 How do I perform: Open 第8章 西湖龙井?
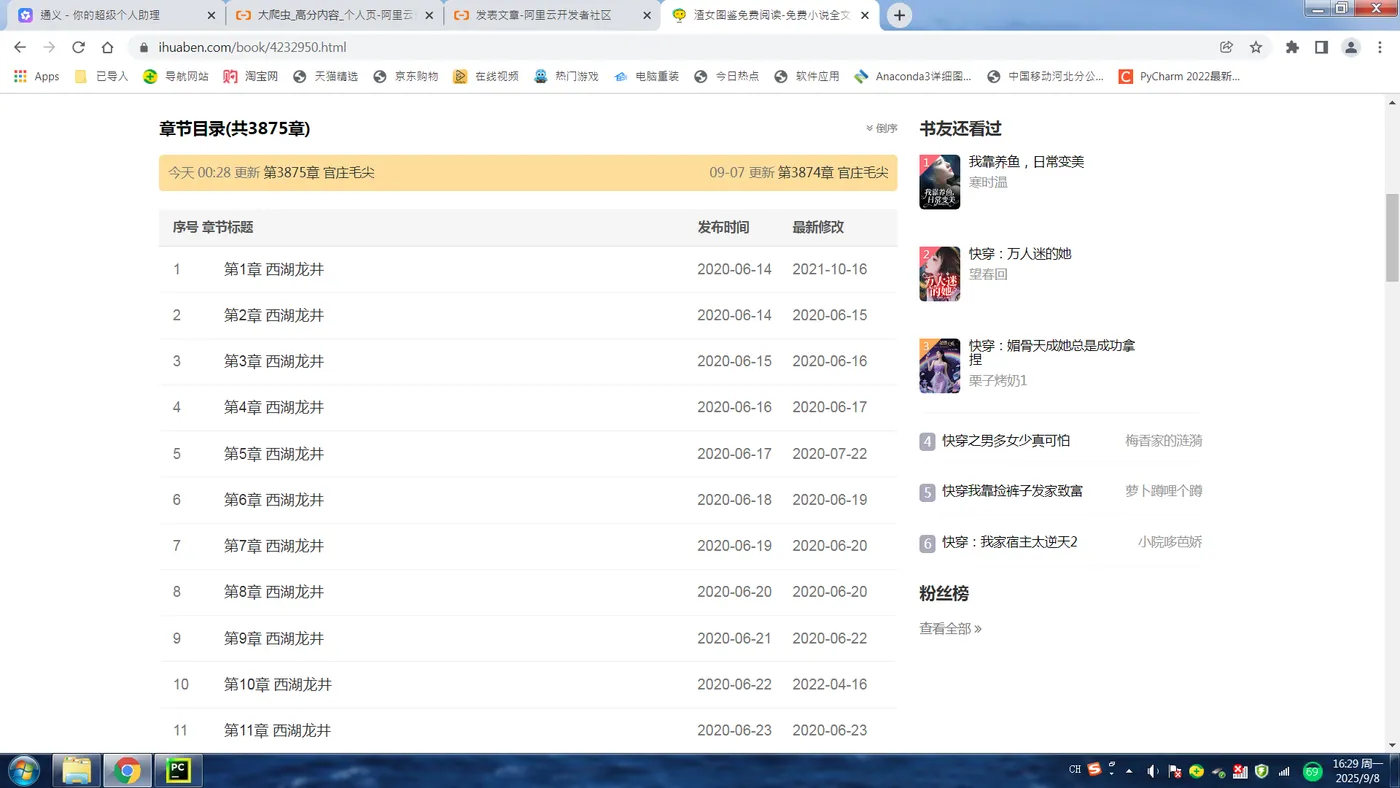pyautogui.click(x=274, y=592)
